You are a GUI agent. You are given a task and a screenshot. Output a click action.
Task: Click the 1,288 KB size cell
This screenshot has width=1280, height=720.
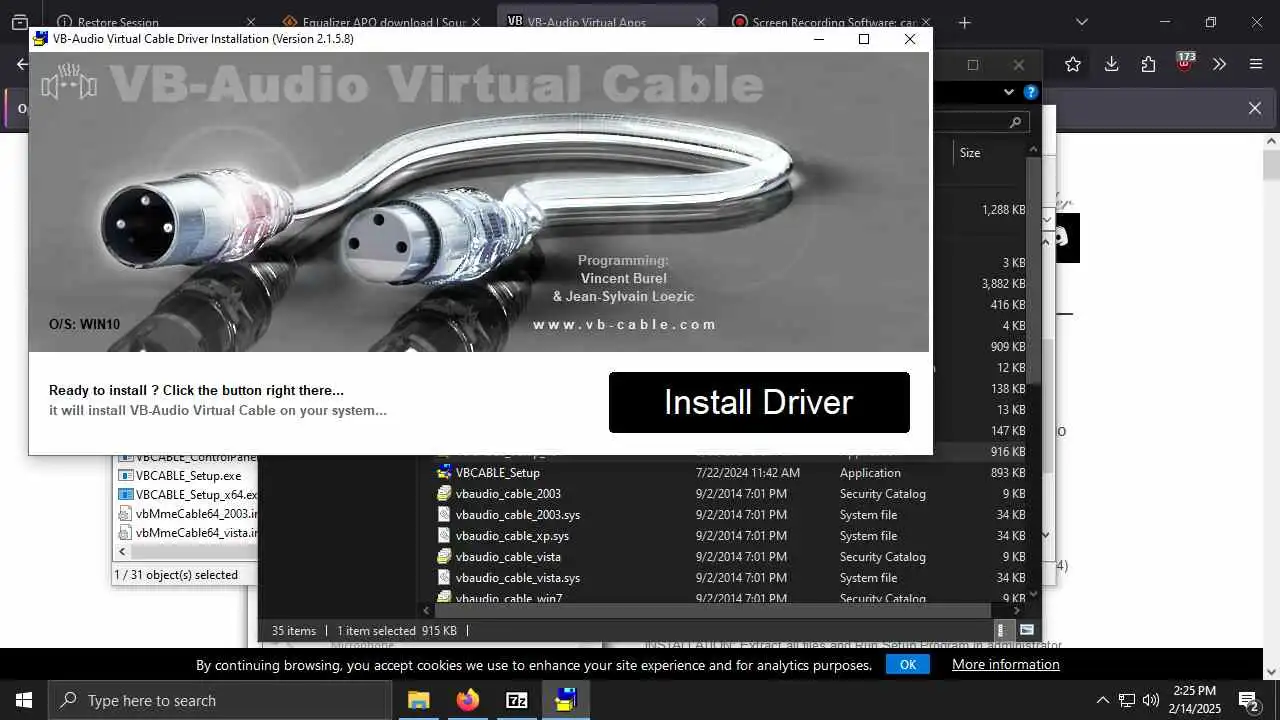pyautogui.click(x=1003, y=210)
